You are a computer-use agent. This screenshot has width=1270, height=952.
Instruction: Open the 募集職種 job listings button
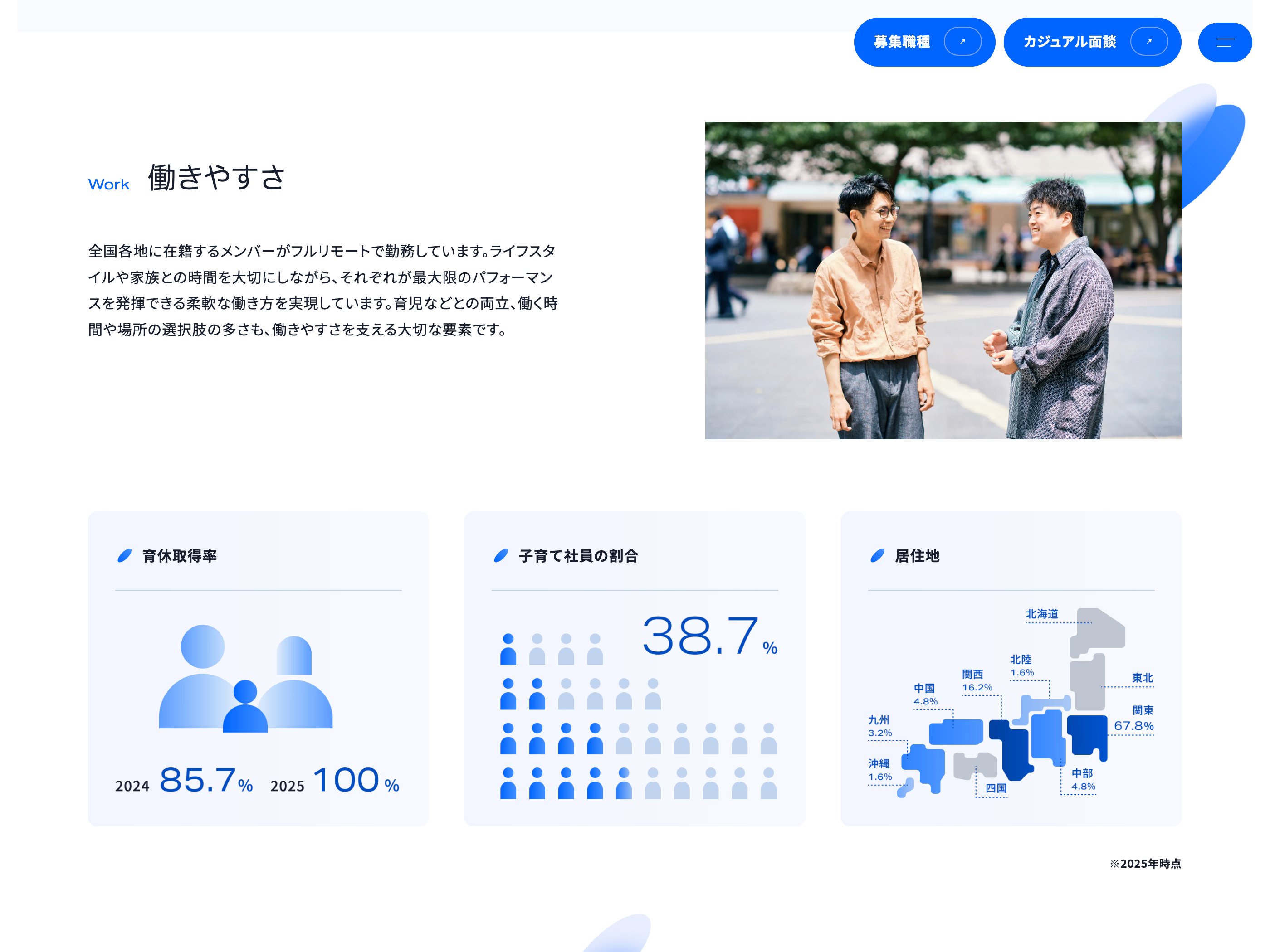(x=903, y=42)
